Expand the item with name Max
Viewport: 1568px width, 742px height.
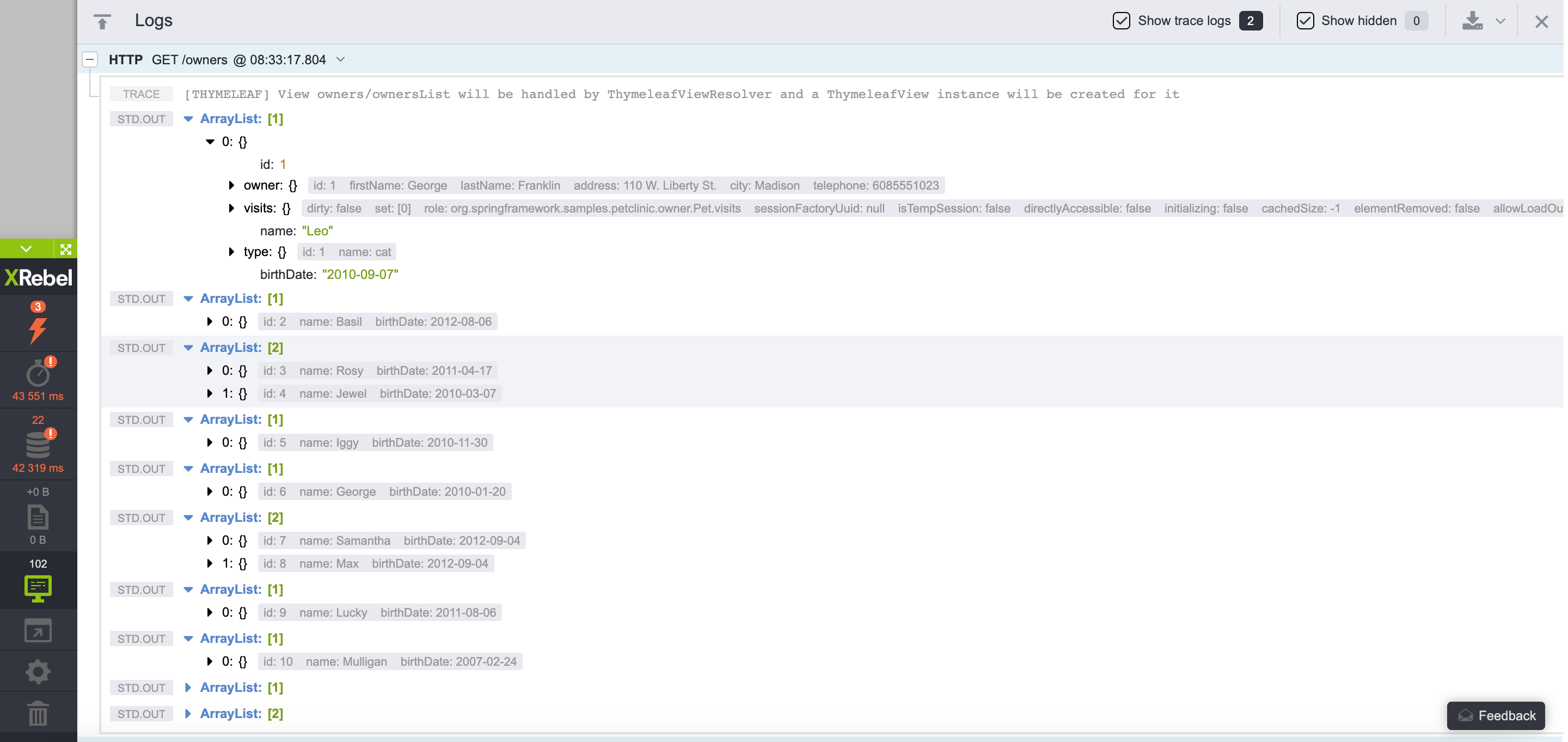pyautogui.click(x=210, y=563)
